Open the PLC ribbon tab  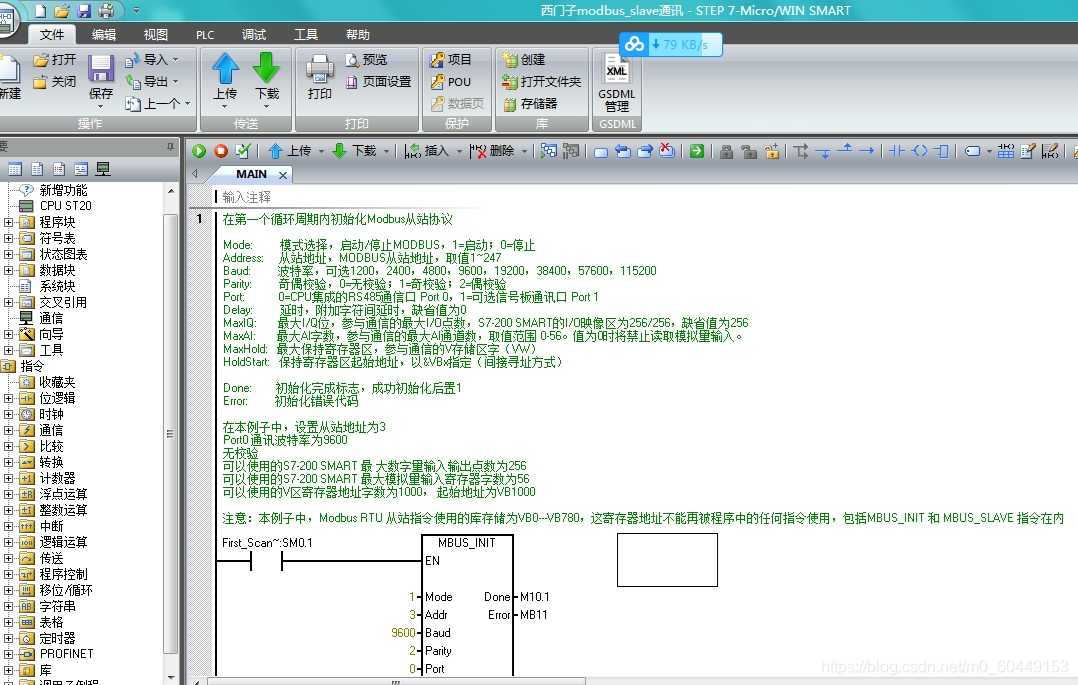click(205, 34)
